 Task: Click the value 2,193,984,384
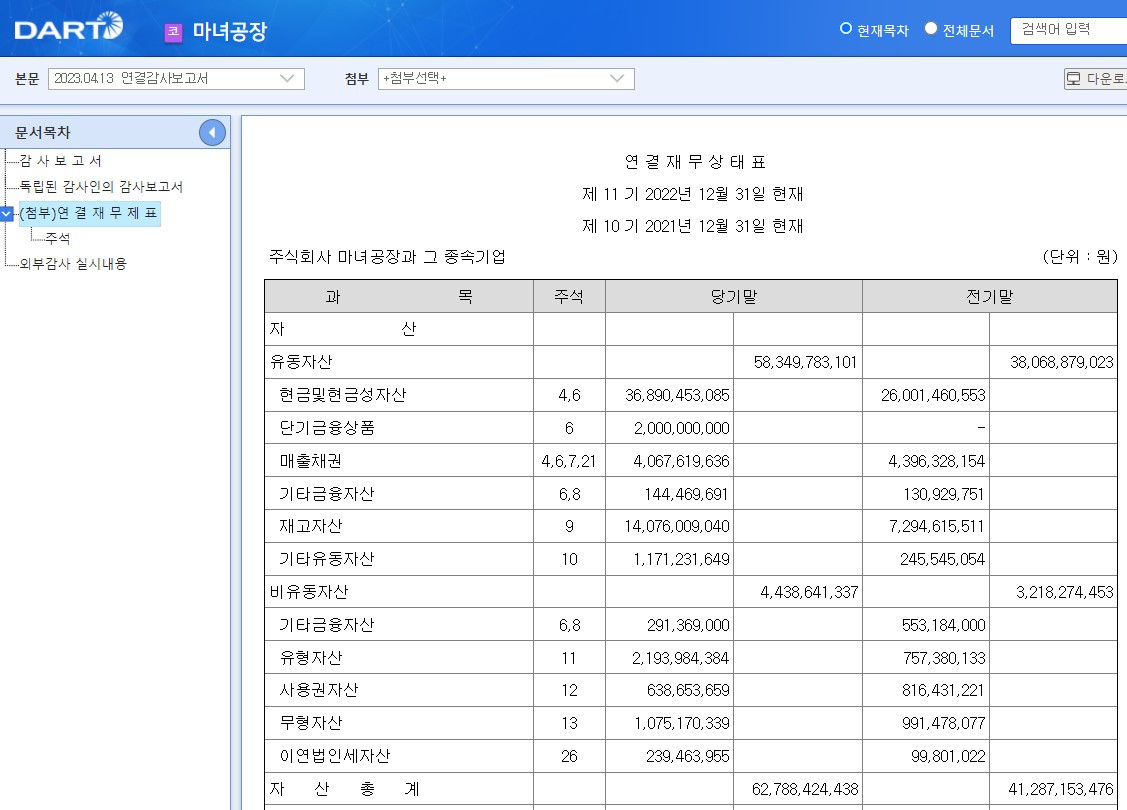pos(681,658)
